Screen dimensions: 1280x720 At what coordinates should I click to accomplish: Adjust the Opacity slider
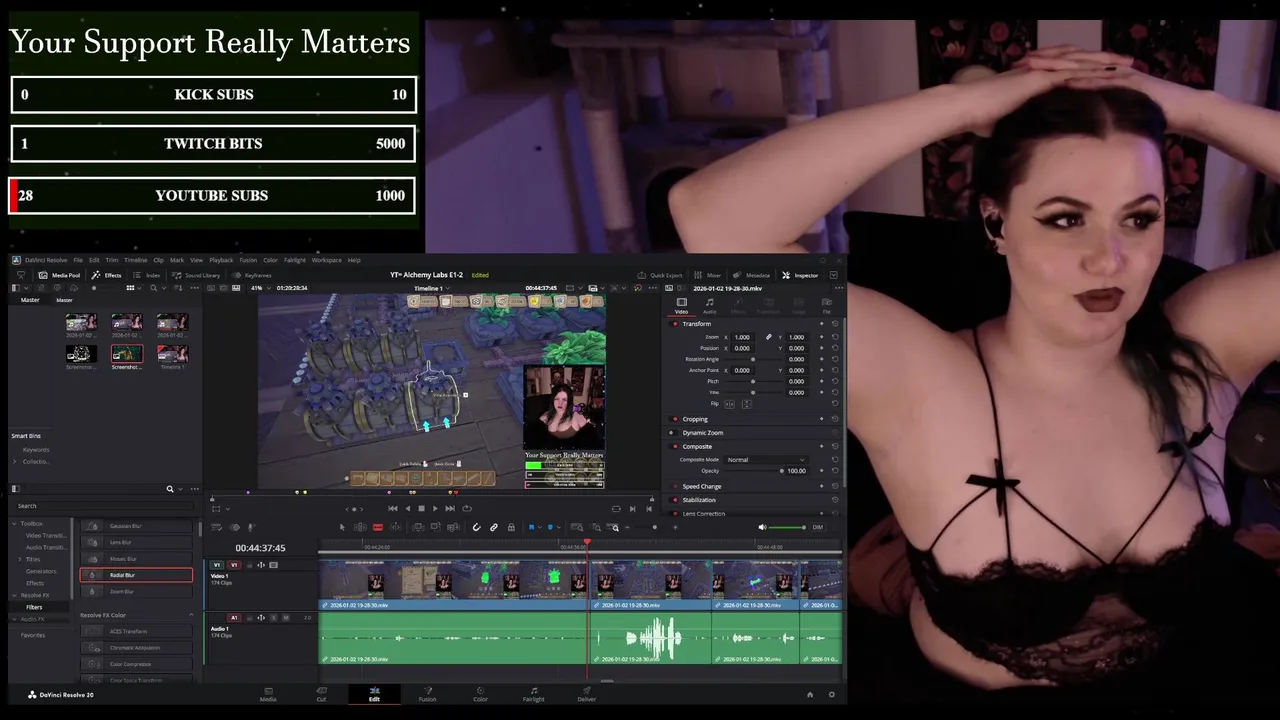pos(753,470)
